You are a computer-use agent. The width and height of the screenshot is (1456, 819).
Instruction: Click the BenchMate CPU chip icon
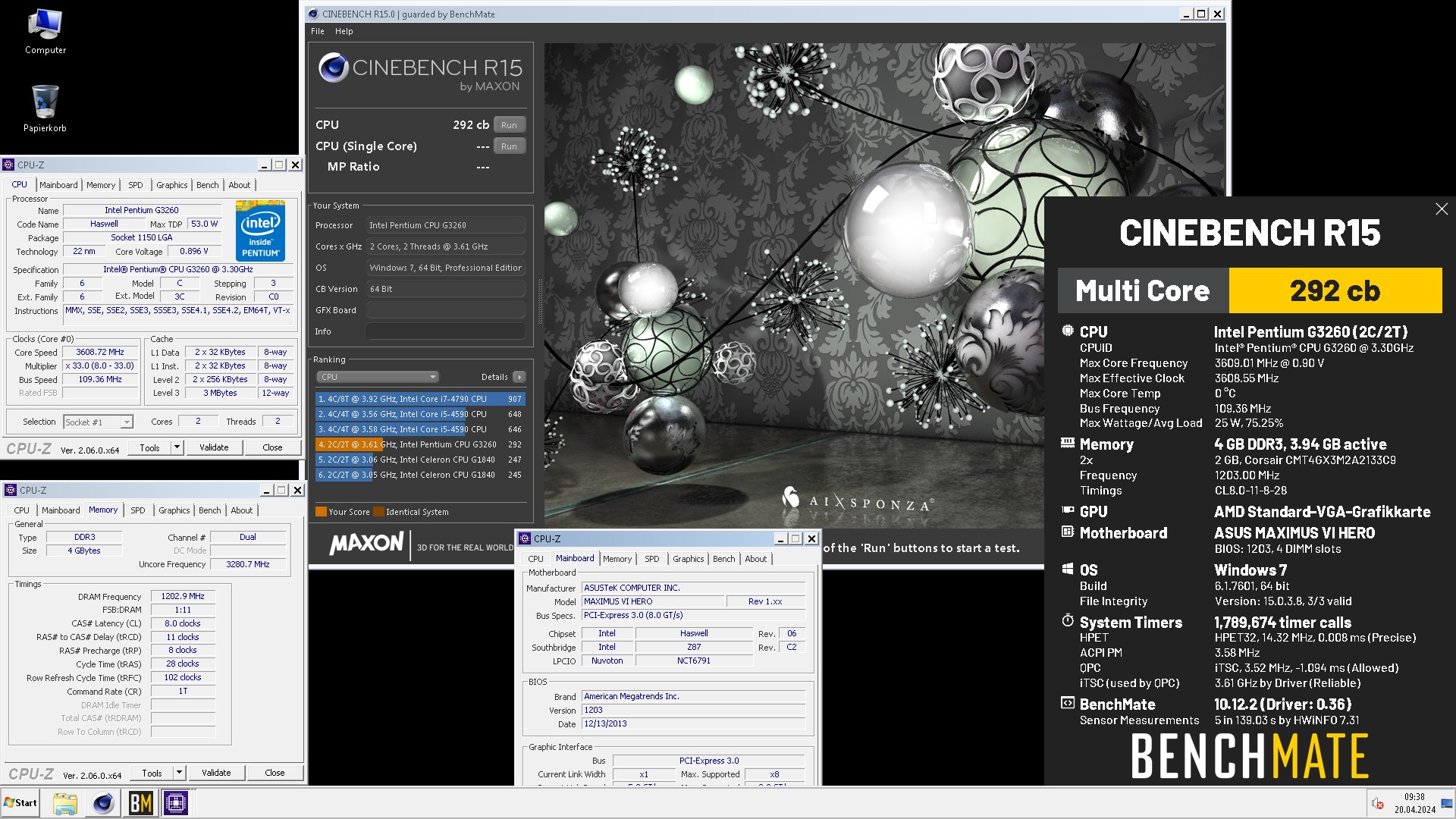(x=1068, y=331)
